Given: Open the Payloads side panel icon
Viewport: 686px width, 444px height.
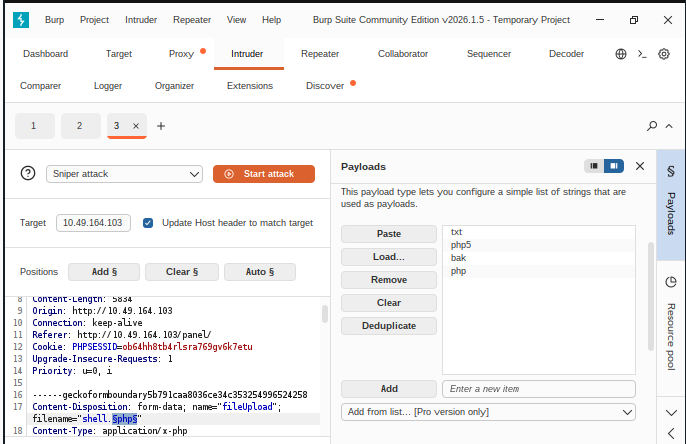Looking at the screenshot, I should tap(671, 195).
